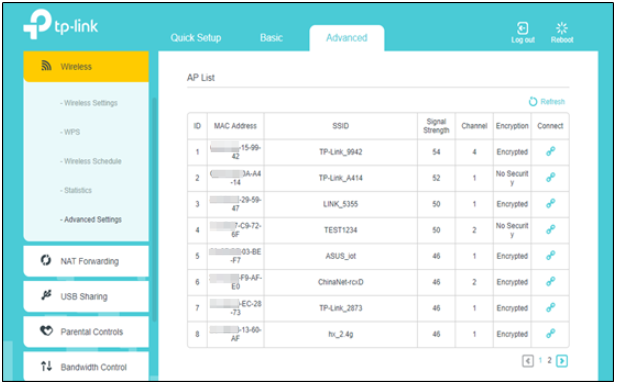617x385 pixels.
Task: Connect to TEST1234 via link icon
Action: pyautogui.click(x=550, y=230)
